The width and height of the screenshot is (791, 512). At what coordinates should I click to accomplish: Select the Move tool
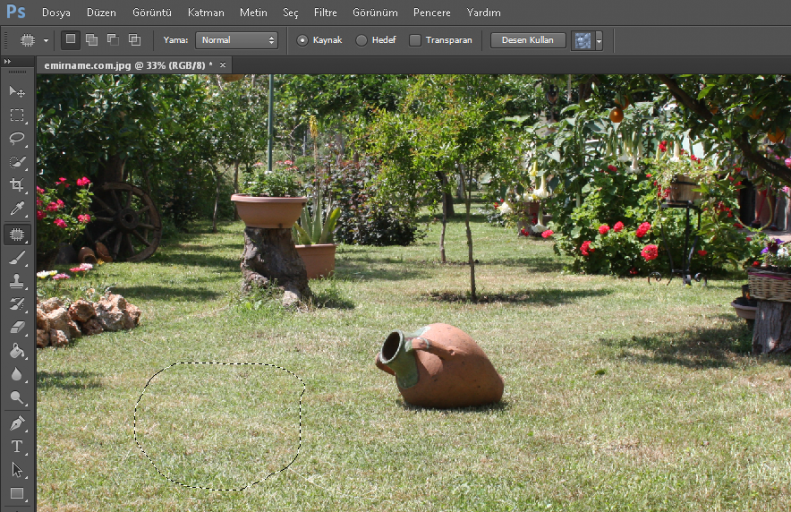click(17, 91)
